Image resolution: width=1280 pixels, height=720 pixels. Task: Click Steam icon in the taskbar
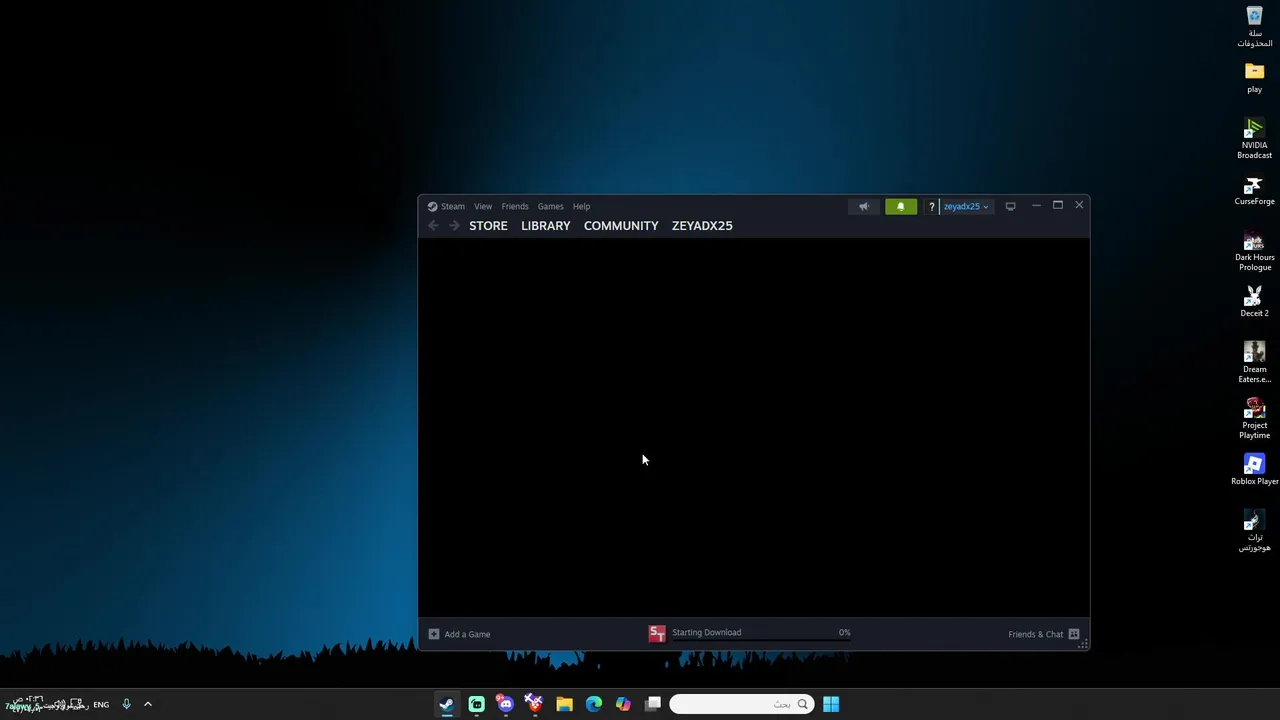[447, 704]
